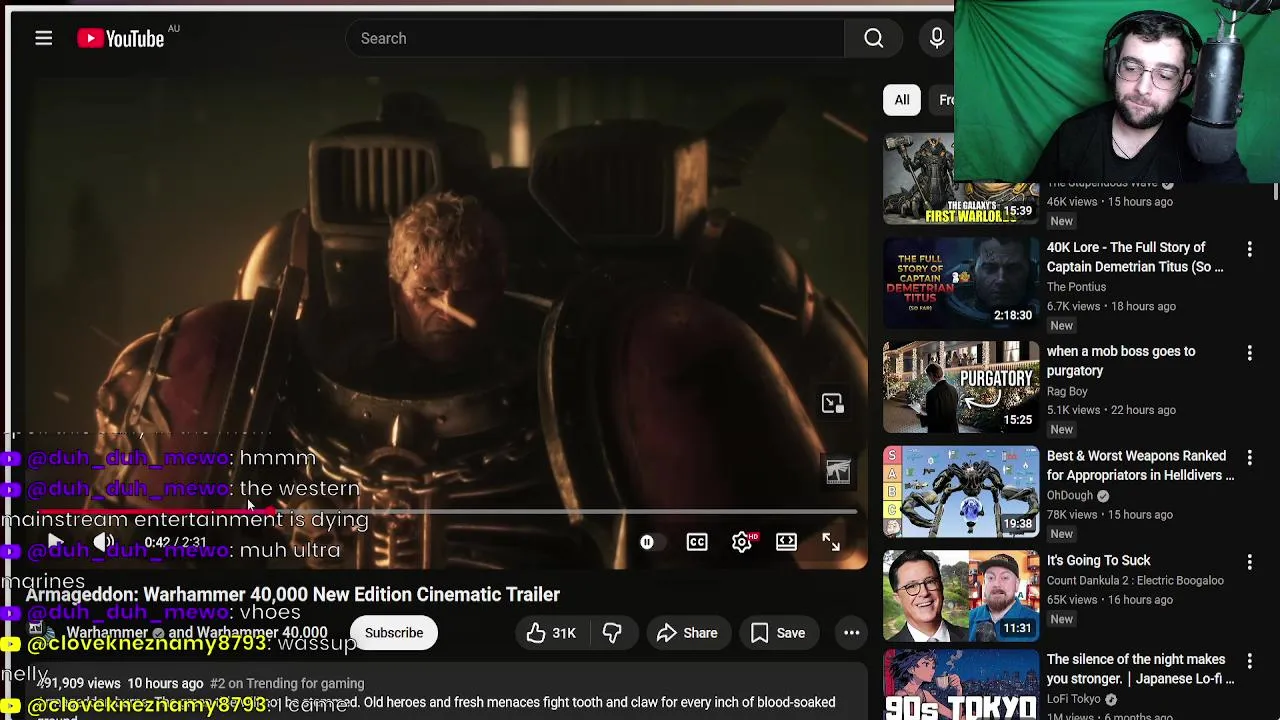Open 'The silence of the night' video
The height and width of the screenshot is (720, 1280).
tap(1140, 669)
